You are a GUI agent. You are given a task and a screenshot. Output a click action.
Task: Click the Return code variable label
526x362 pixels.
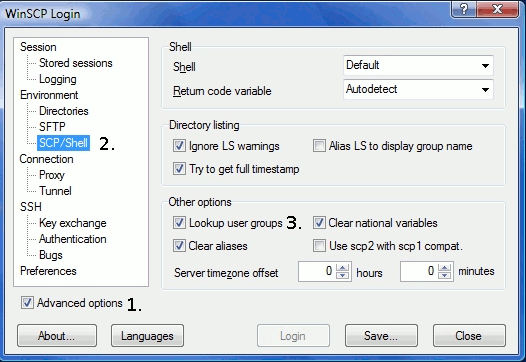point(222,91)
